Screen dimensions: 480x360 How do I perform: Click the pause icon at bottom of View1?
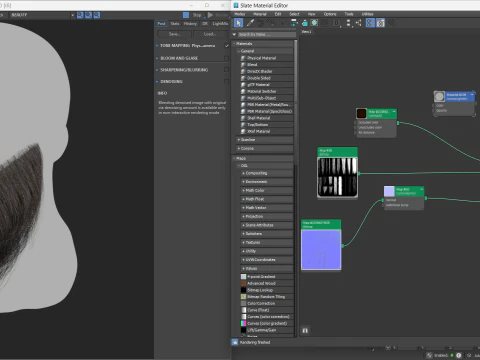(x=305, y=330)
